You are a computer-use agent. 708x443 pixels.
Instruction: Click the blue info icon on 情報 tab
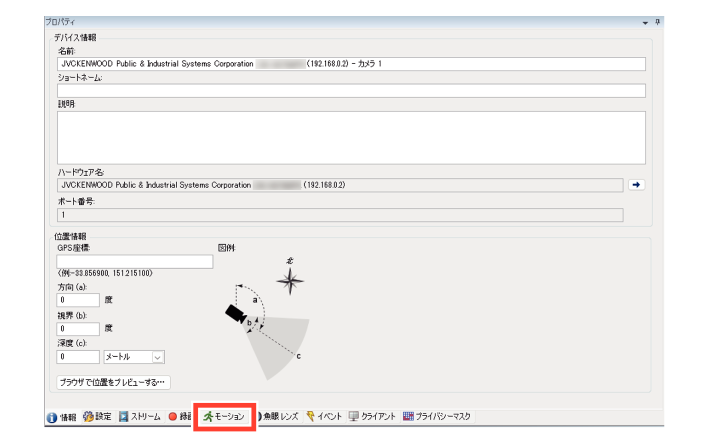click(x=52, y=417)
